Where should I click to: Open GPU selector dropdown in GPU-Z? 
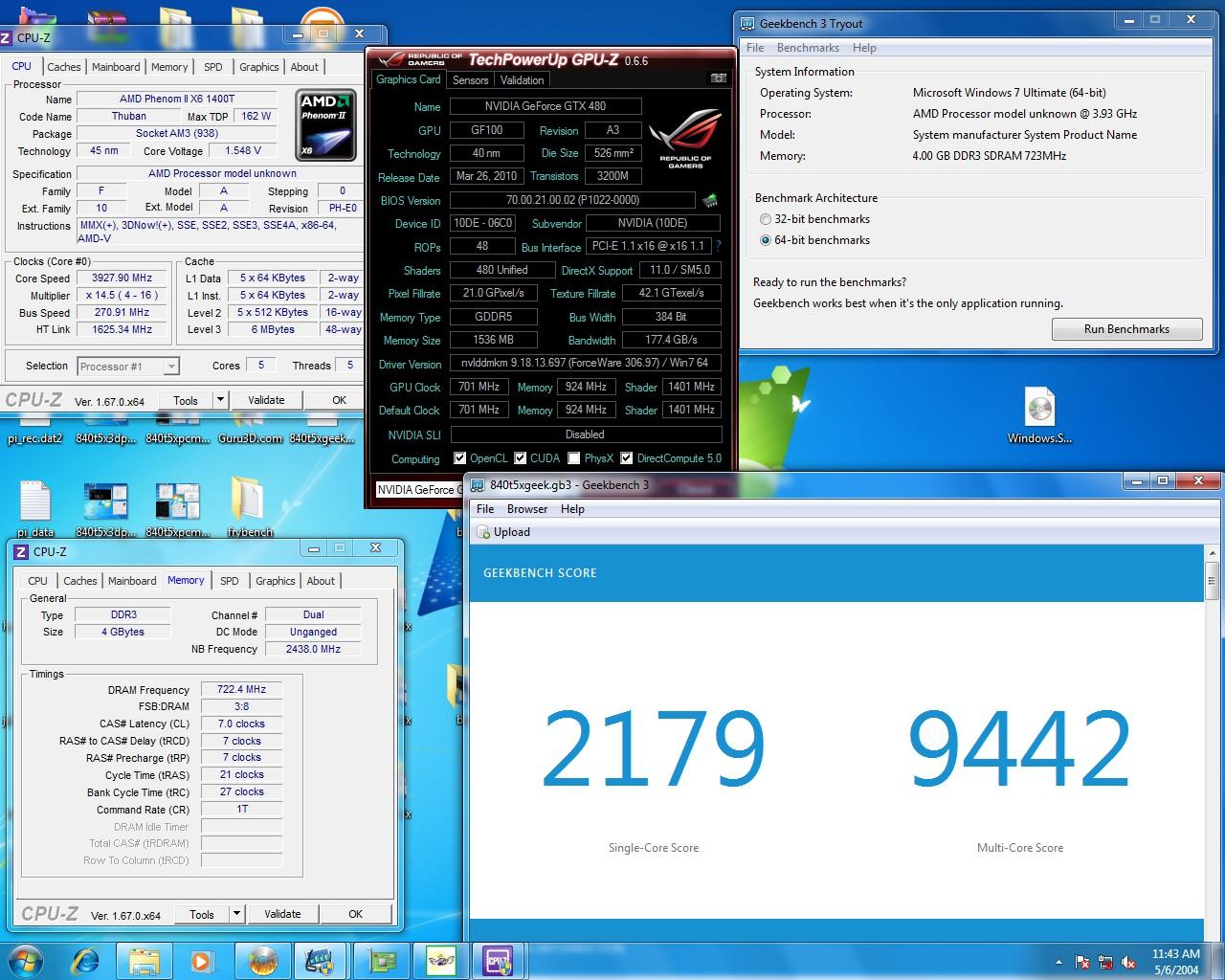(x=417, y=489)
